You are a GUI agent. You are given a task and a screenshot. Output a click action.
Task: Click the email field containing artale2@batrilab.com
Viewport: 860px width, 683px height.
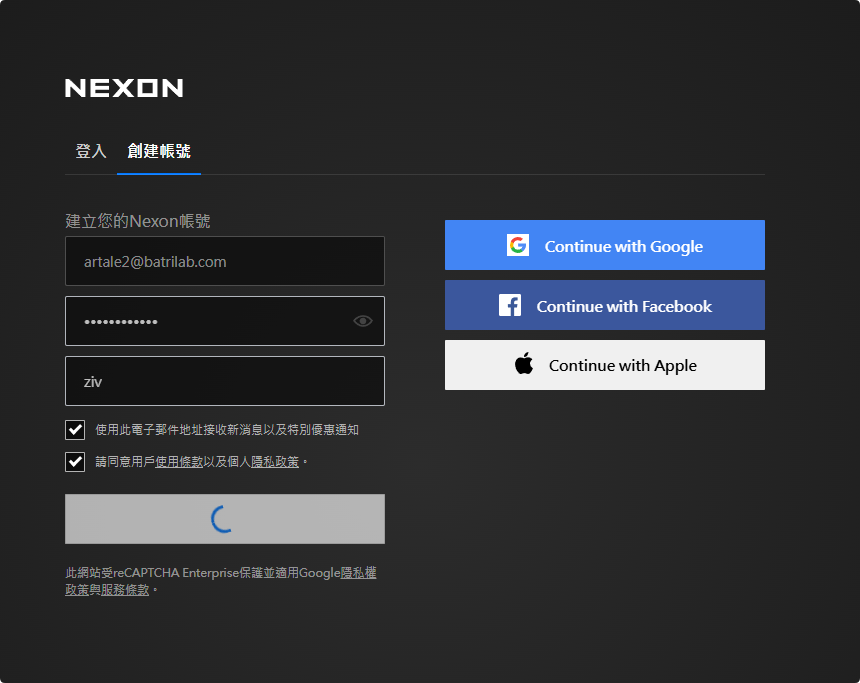pyautogui.click(x=225, y=261)
